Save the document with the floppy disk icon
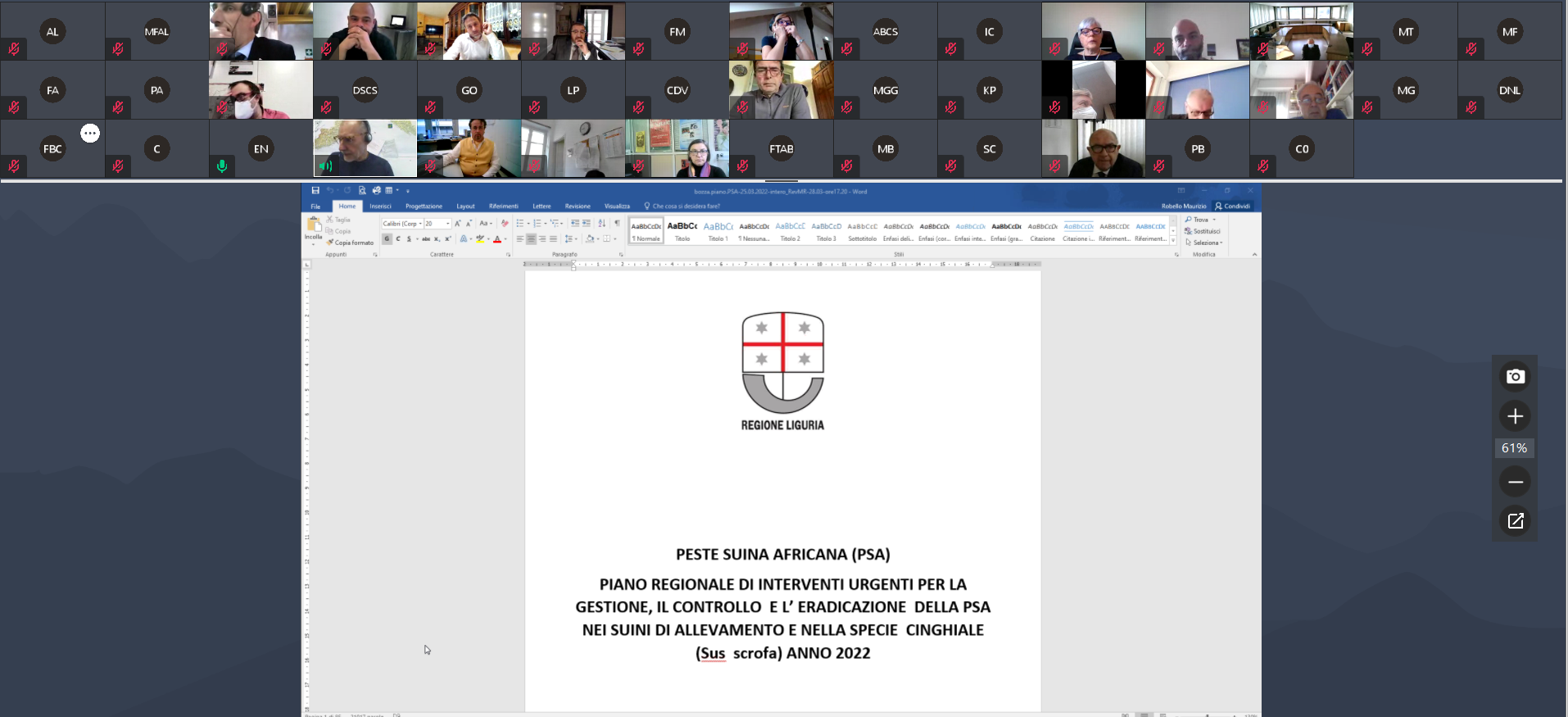 [x=315, y=190]
